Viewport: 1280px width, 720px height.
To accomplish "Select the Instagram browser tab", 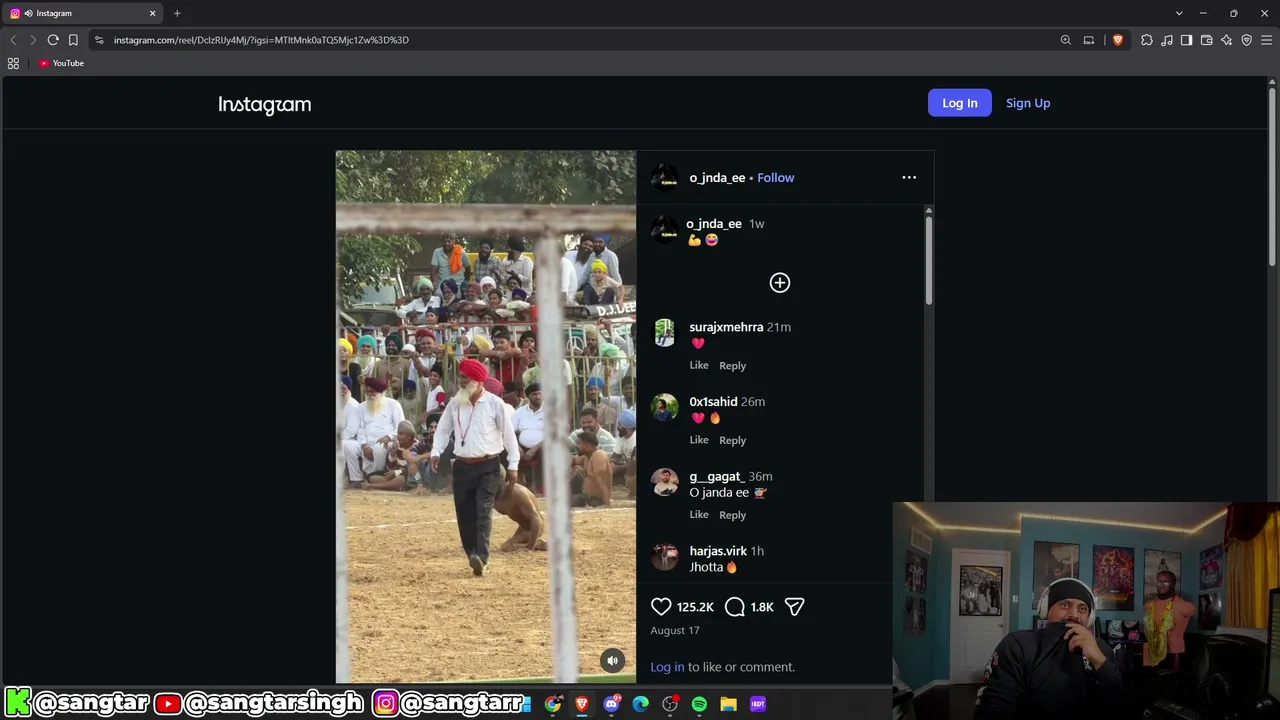I will 83,13.
